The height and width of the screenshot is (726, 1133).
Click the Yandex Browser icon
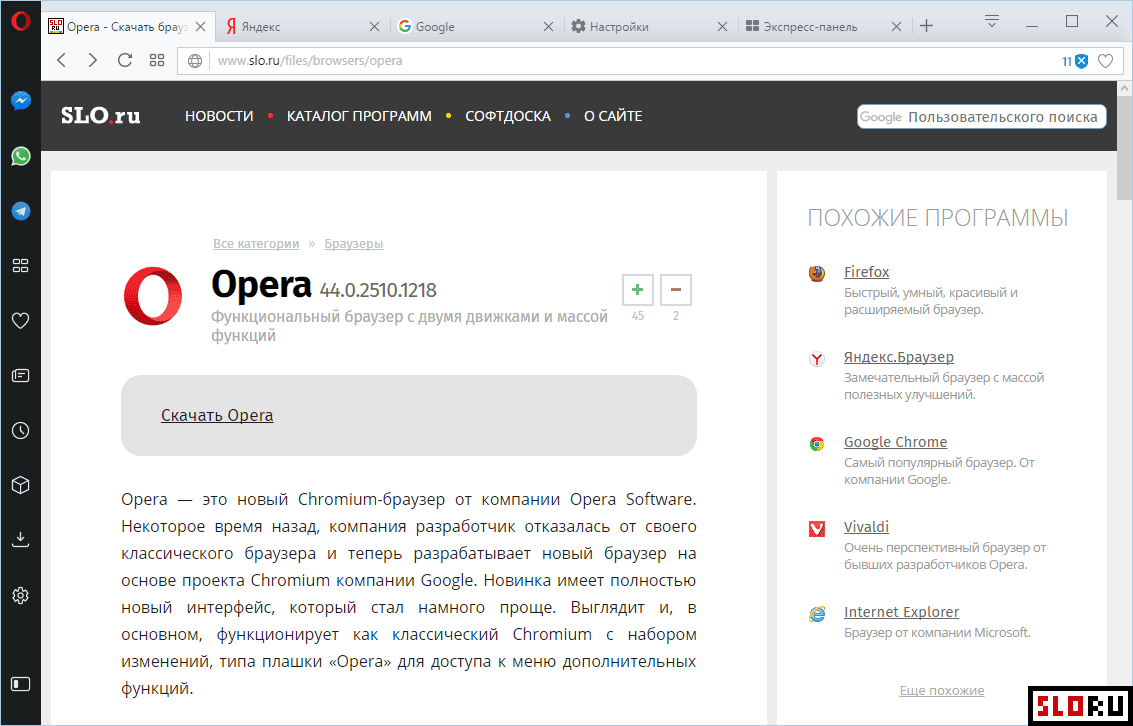pyautogui.click(x=817, y=359)
